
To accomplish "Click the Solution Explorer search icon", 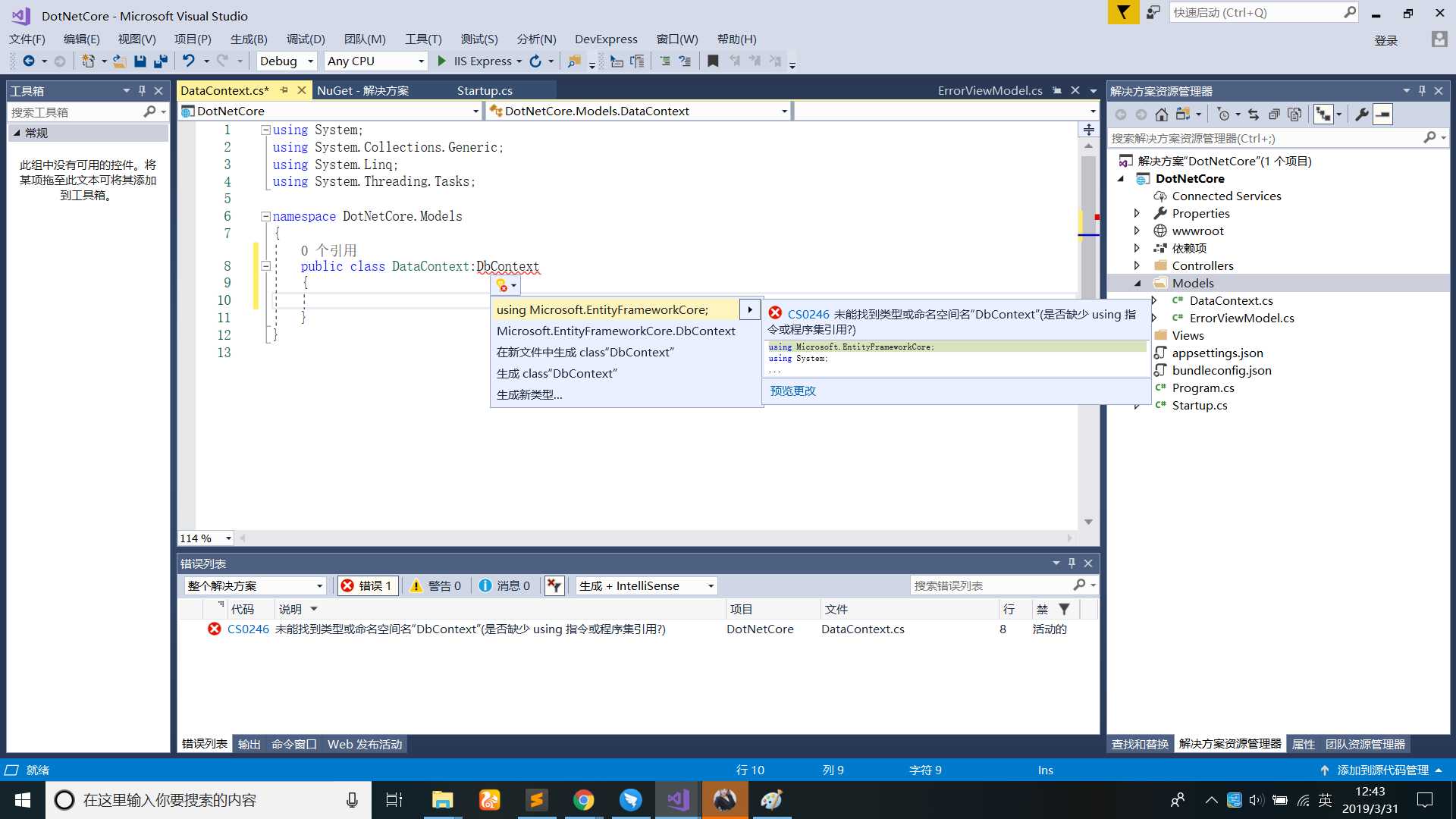I will pos(1430,138).
